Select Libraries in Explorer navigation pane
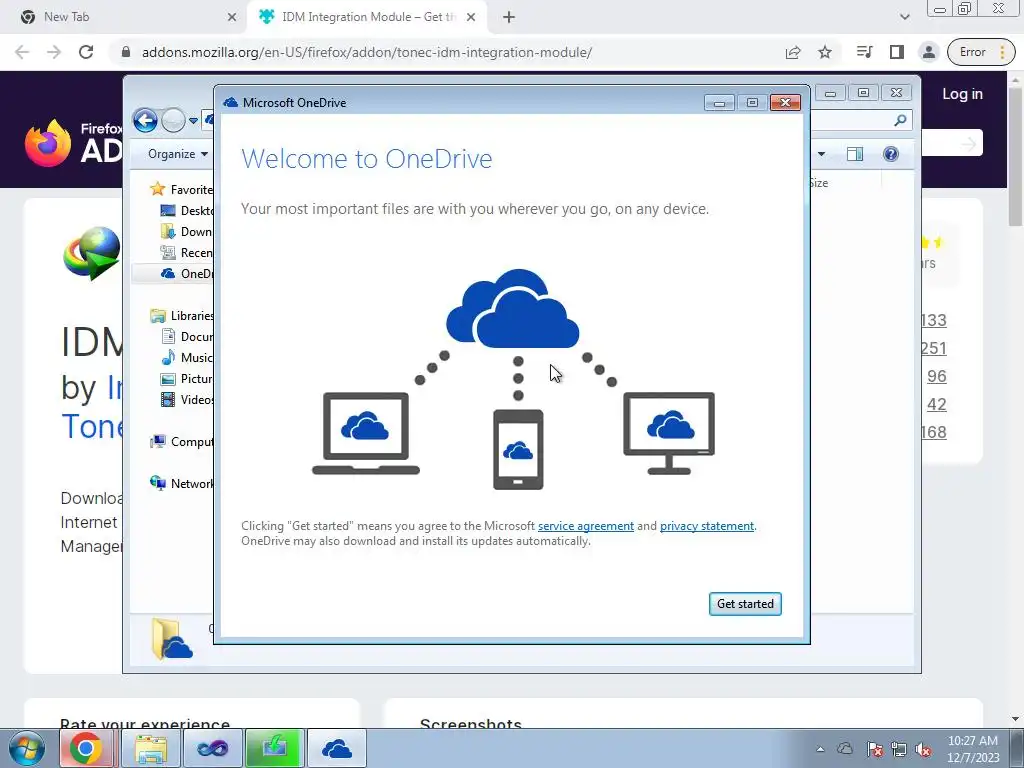1024x768 pixels. [x=181, y=315]
